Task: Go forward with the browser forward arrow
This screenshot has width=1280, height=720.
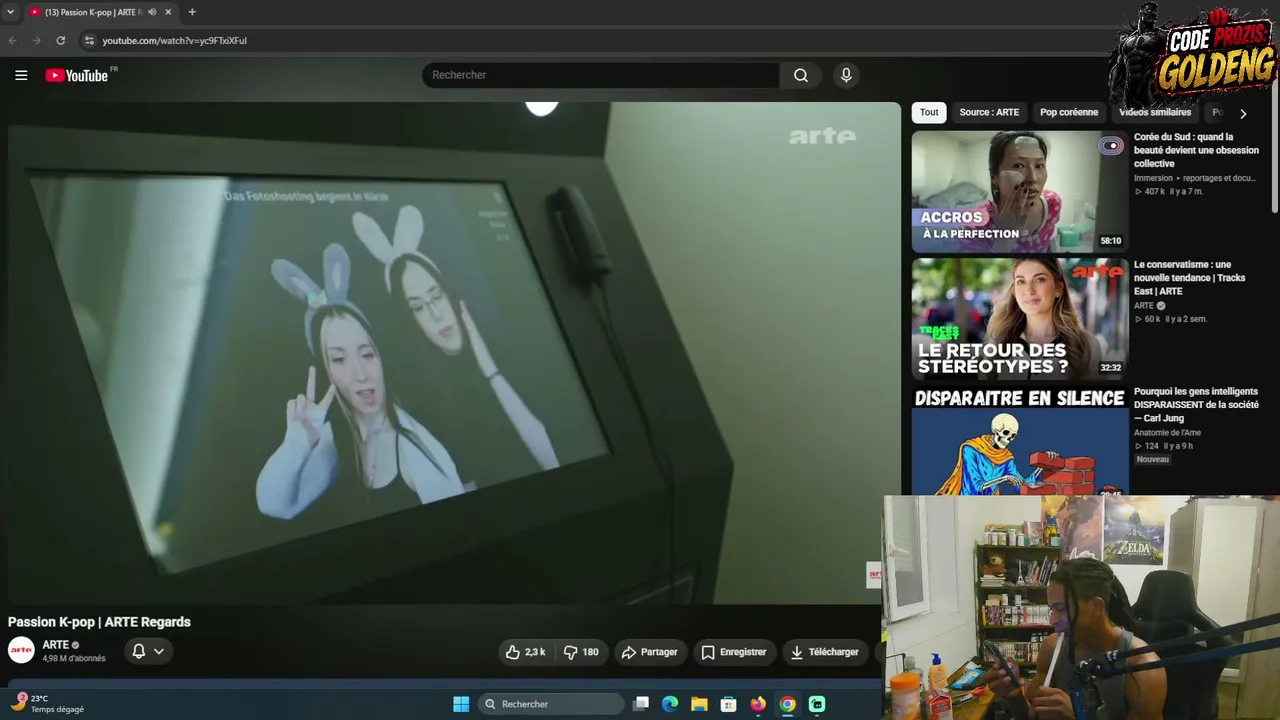Action: pyautogui.click(x=37, y=41)
